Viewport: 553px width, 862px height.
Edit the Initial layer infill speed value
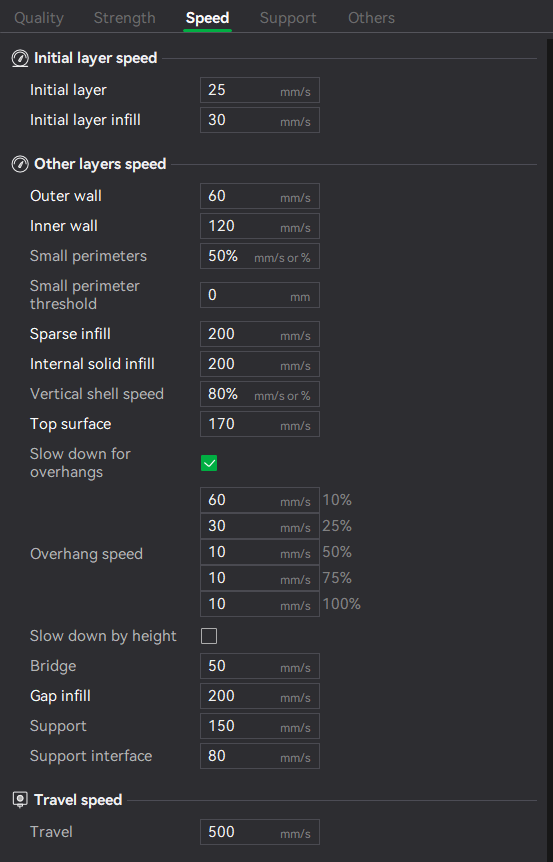(259, 120)
